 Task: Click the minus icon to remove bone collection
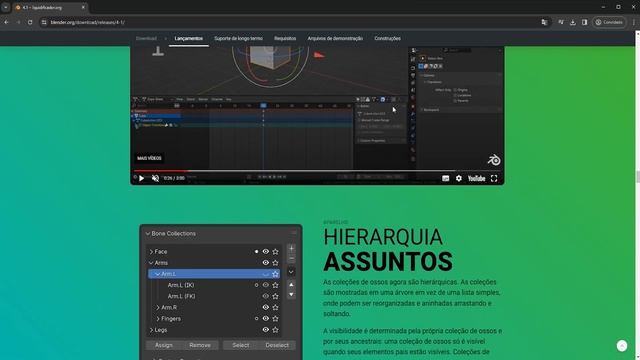[x=291, y=259]
